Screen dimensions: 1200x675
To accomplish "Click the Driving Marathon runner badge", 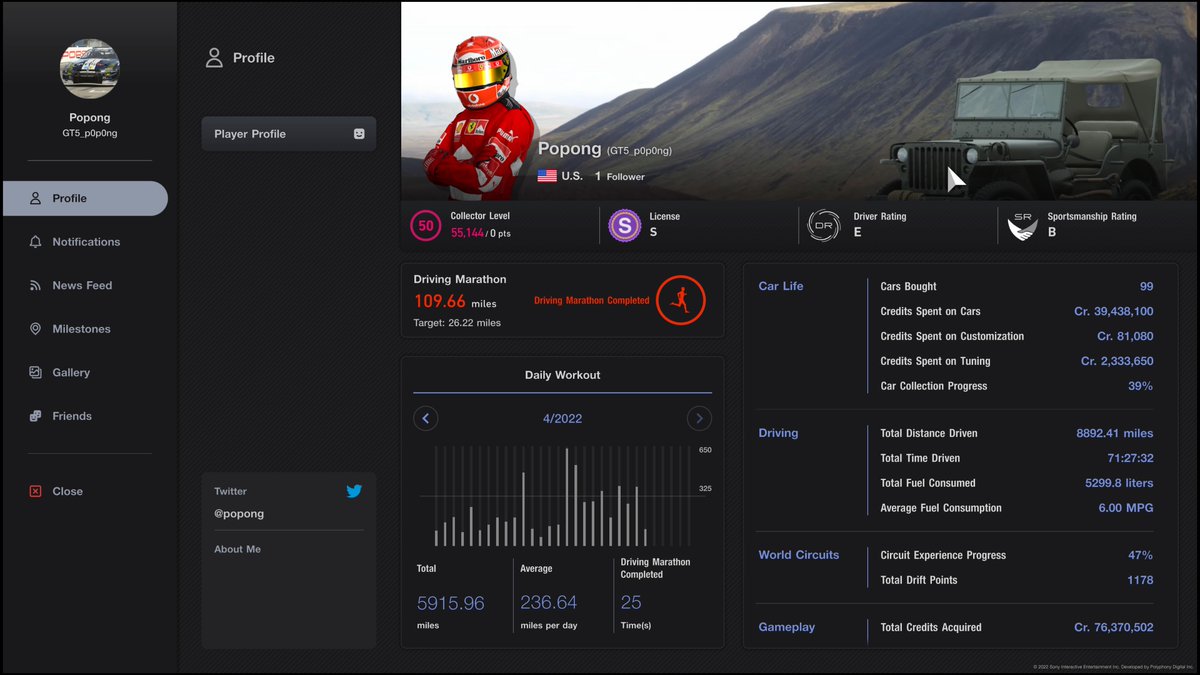I will pos(680,300).
